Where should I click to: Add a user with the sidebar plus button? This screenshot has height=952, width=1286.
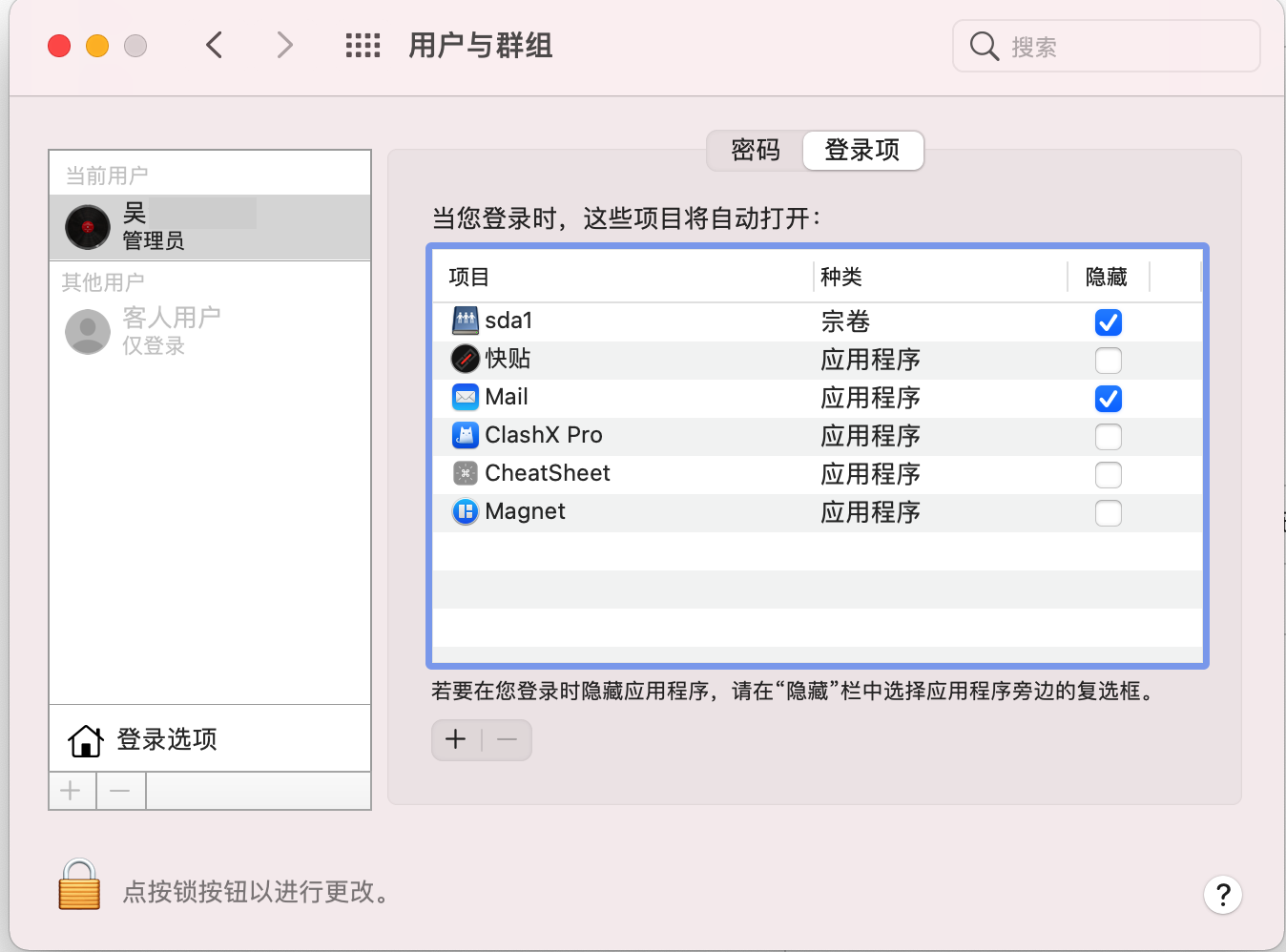coord(72,791)
